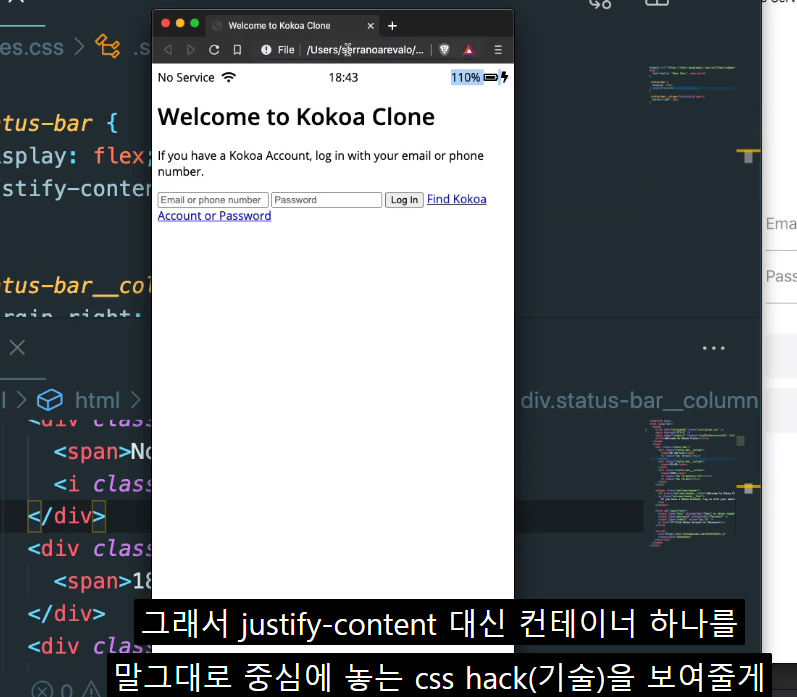Click the yellow minimize window button
Screen dimensions: 797x697
180,23
